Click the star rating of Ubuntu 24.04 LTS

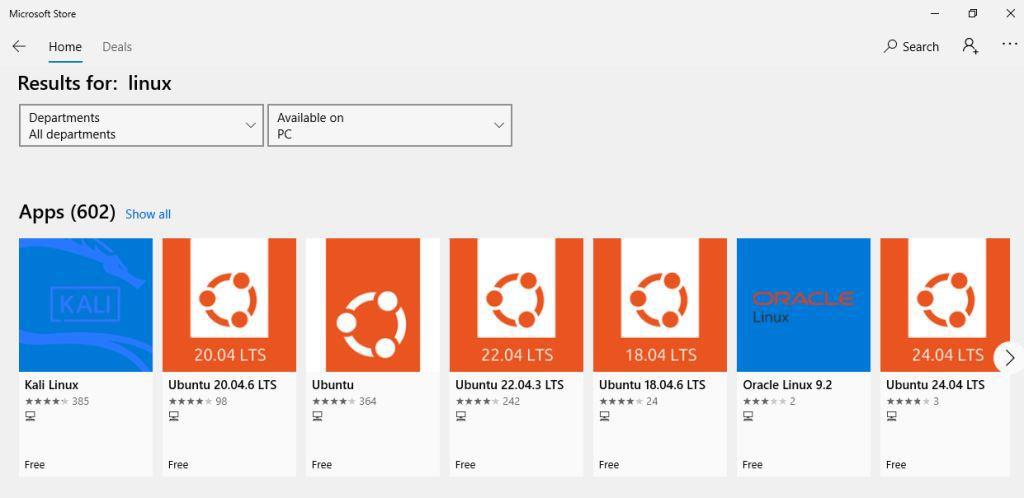908,401
